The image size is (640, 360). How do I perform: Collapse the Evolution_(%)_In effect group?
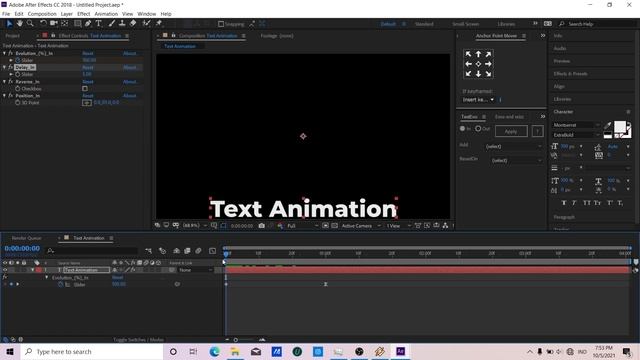click(x=4, y=53)
